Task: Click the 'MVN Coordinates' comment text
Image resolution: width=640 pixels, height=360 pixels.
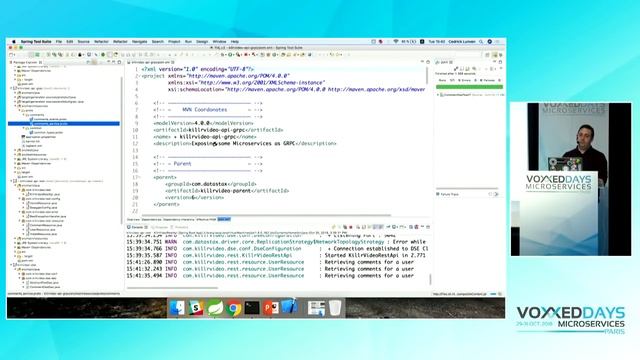Action: [204, 110]
